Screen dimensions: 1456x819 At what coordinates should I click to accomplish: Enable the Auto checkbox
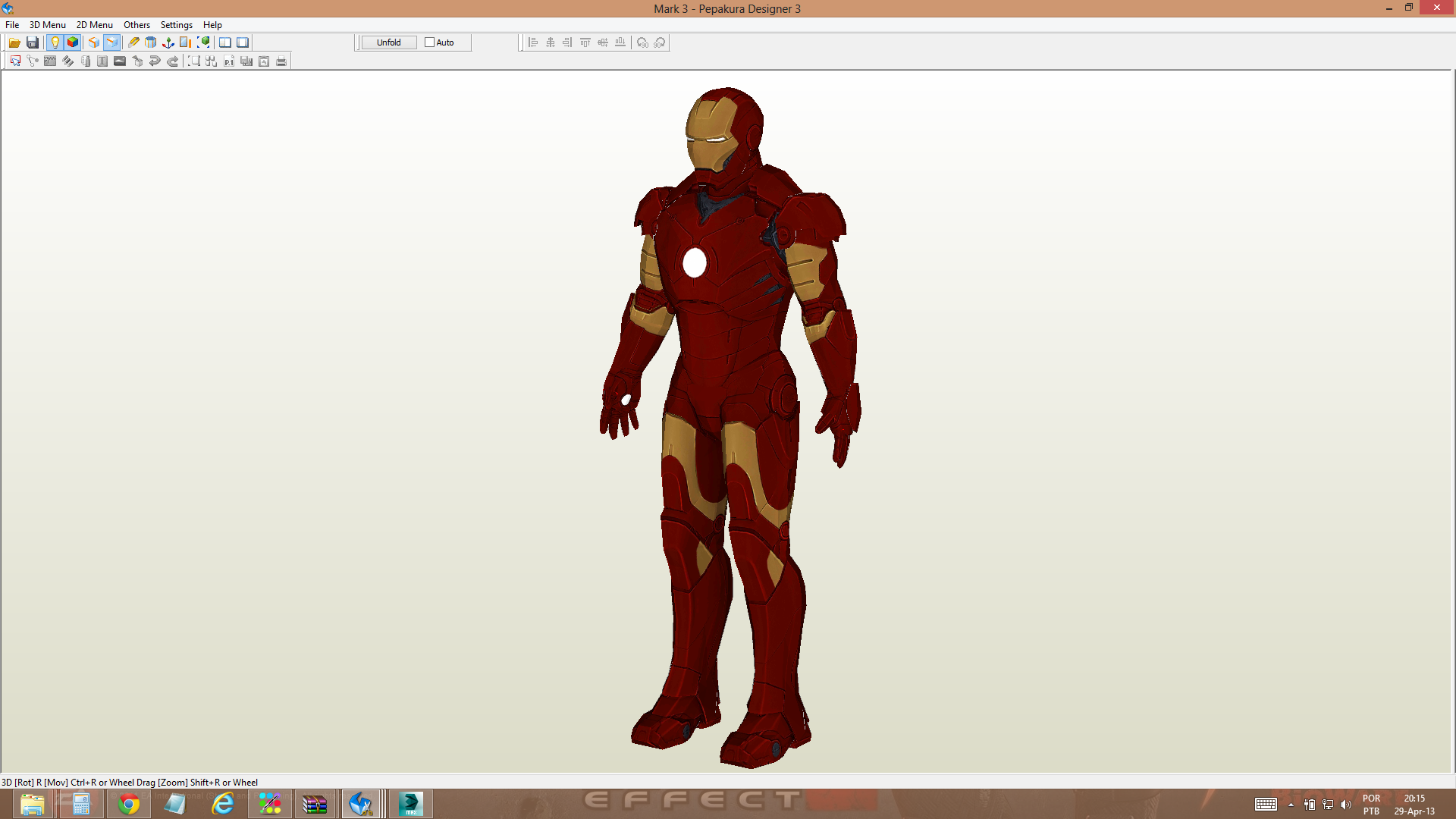430,42
